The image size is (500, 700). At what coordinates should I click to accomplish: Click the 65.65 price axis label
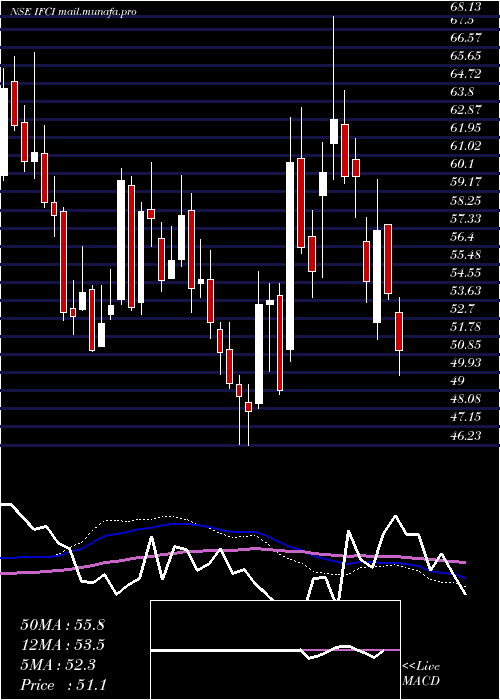(466, 56)
